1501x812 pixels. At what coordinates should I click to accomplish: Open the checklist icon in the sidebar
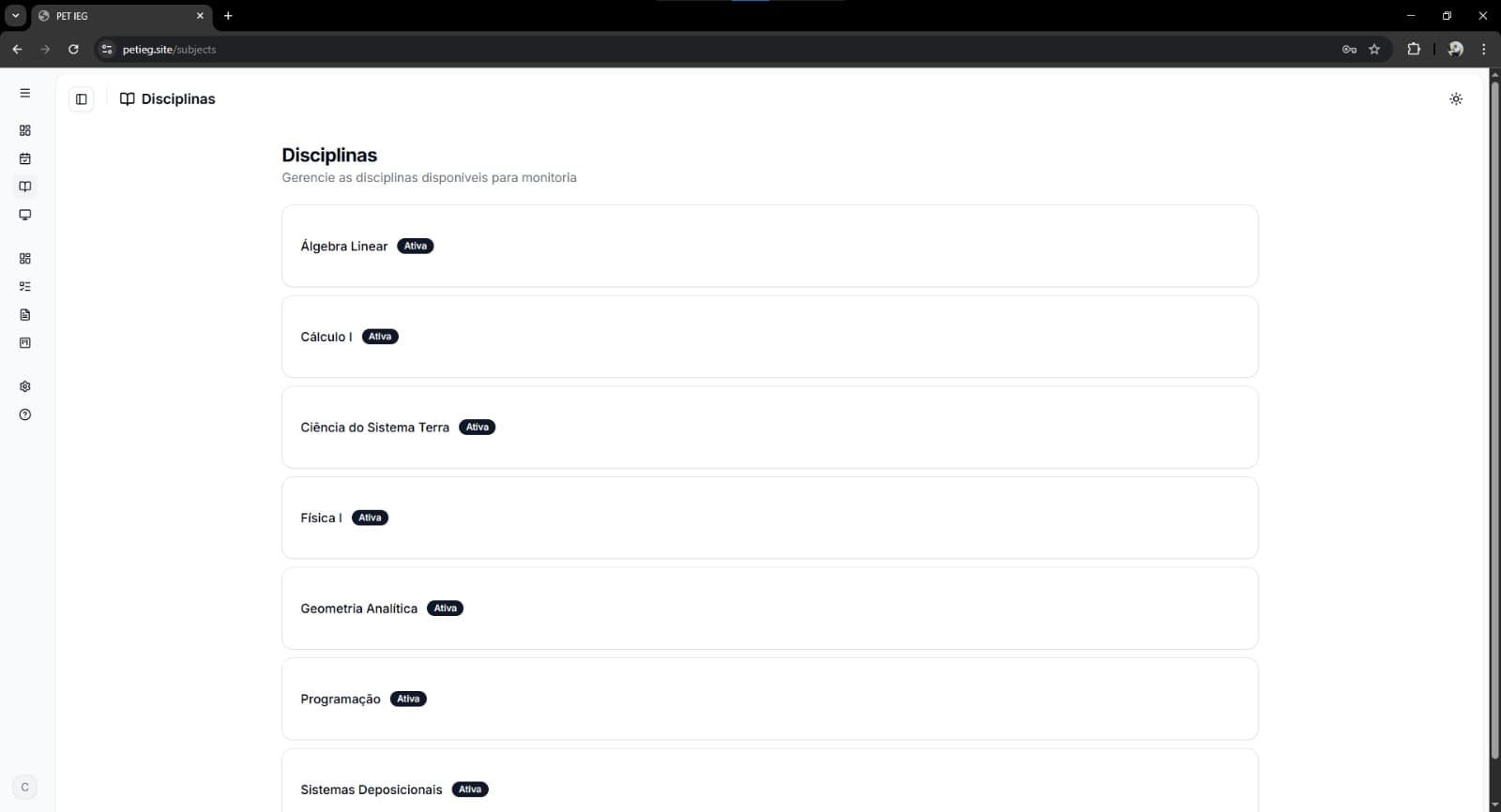coord(25,287)
